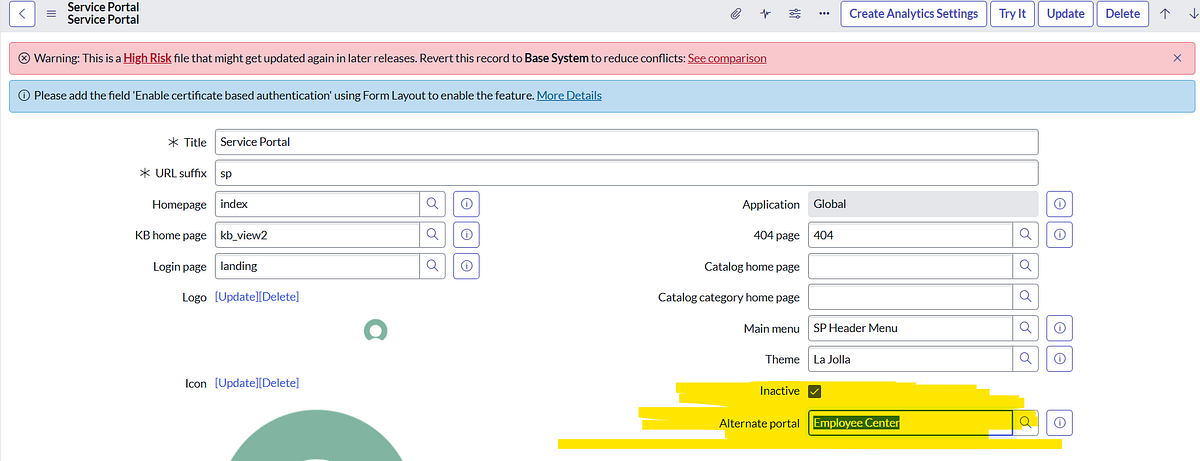Preview the 404 page record info icon
The width and height of the screenshot is (1200, 461).
tap(1060, 235)
